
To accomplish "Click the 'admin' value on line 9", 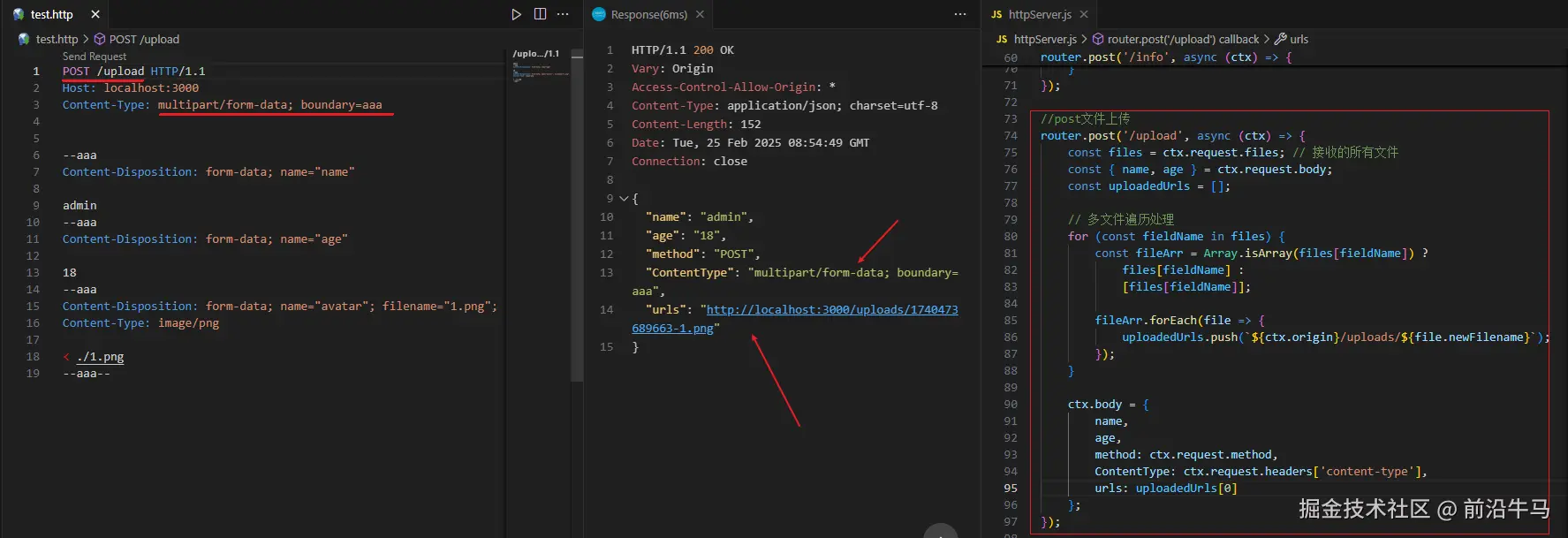I will 80,206.
